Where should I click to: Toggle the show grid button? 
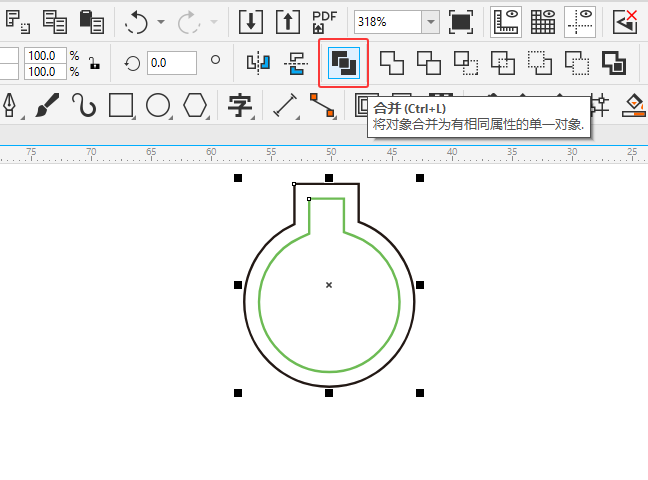pos(543,22)
